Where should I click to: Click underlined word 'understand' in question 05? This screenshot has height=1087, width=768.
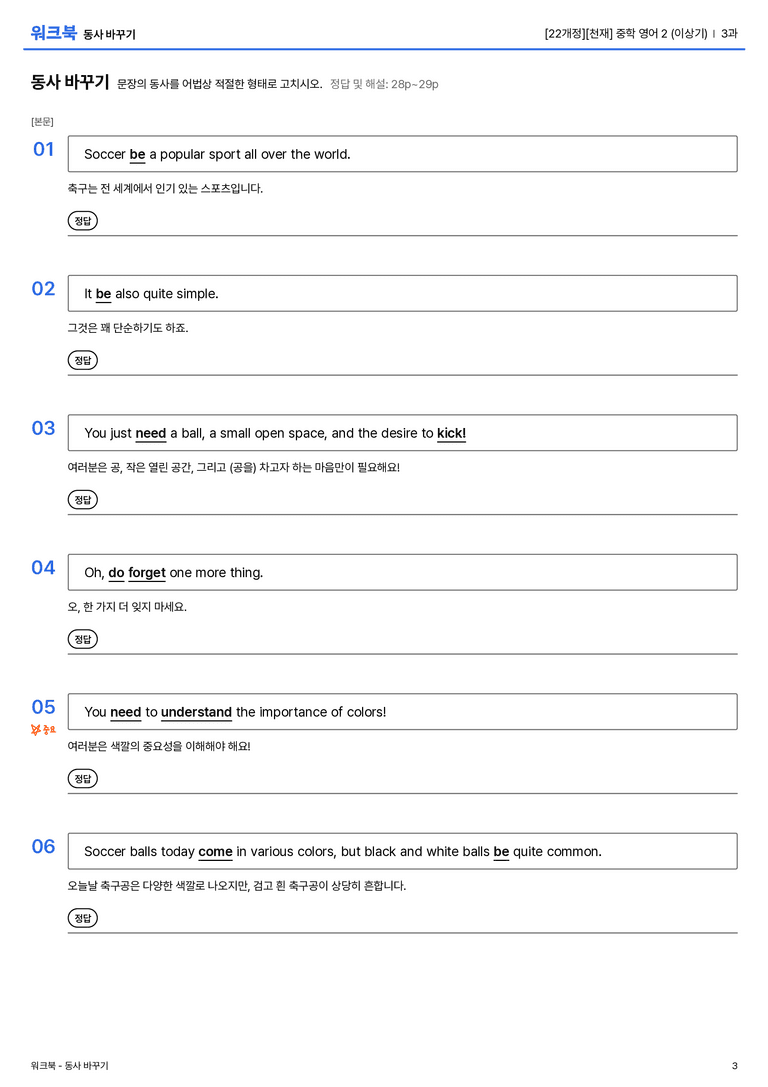tap(196, 712)
